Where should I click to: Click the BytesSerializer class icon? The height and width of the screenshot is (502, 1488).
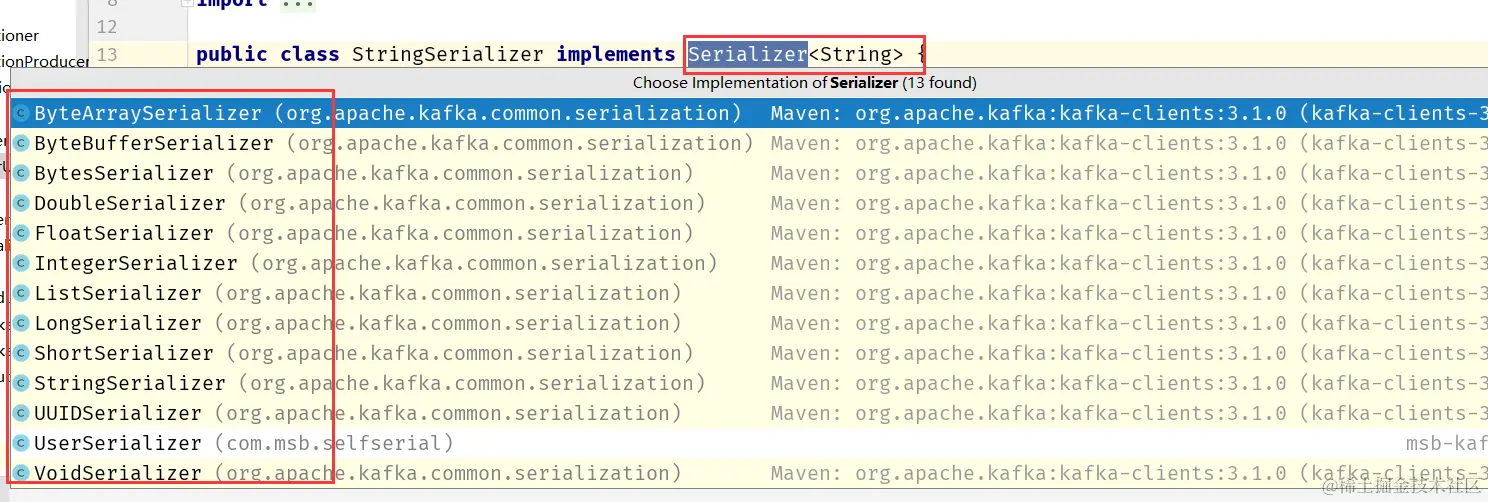click(x=21, y=173)
